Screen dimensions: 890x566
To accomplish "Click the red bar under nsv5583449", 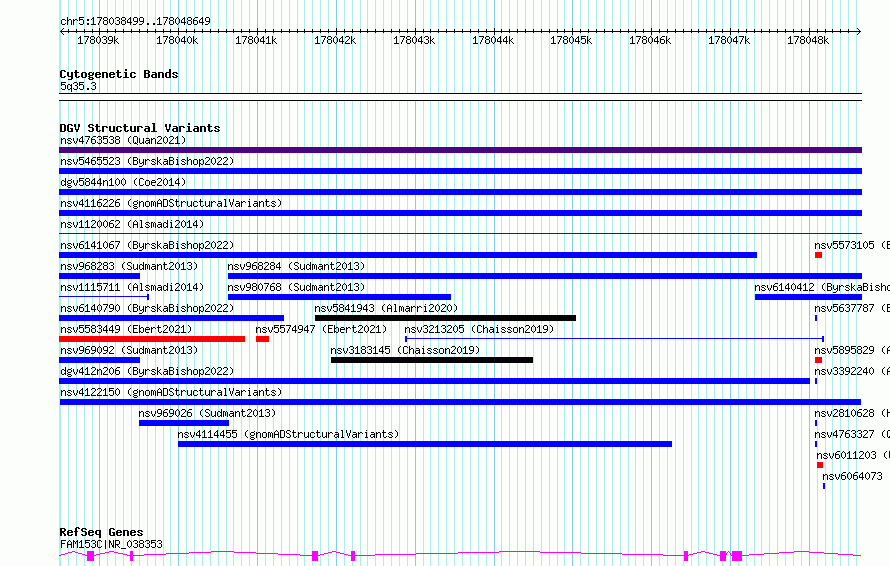I will (152, 339).
